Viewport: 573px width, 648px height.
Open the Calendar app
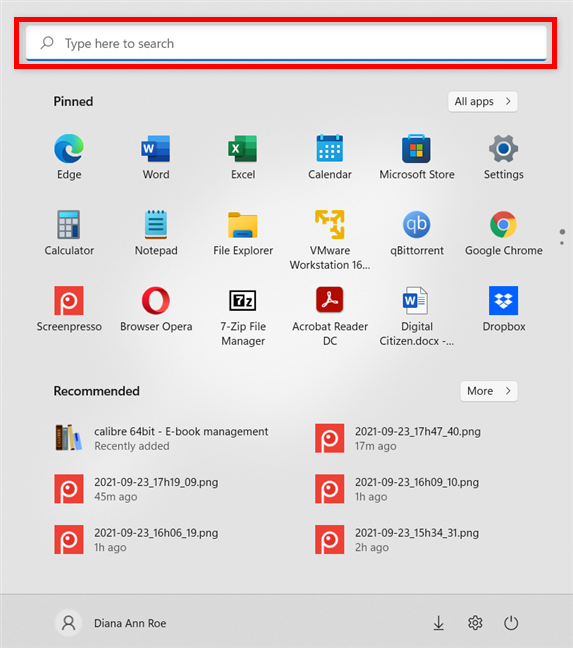(x=330, y=157)
